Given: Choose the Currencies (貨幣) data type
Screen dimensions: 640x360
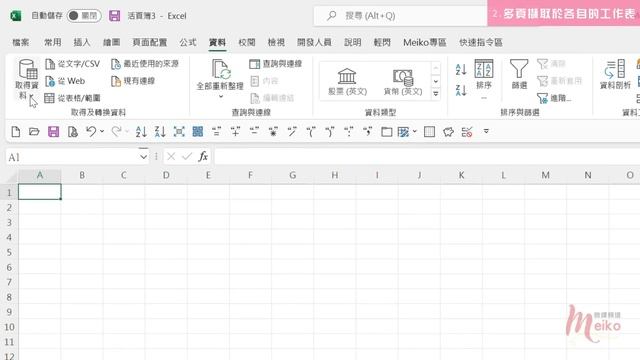Looking at the screenshot, I should (x=403, y=82).
